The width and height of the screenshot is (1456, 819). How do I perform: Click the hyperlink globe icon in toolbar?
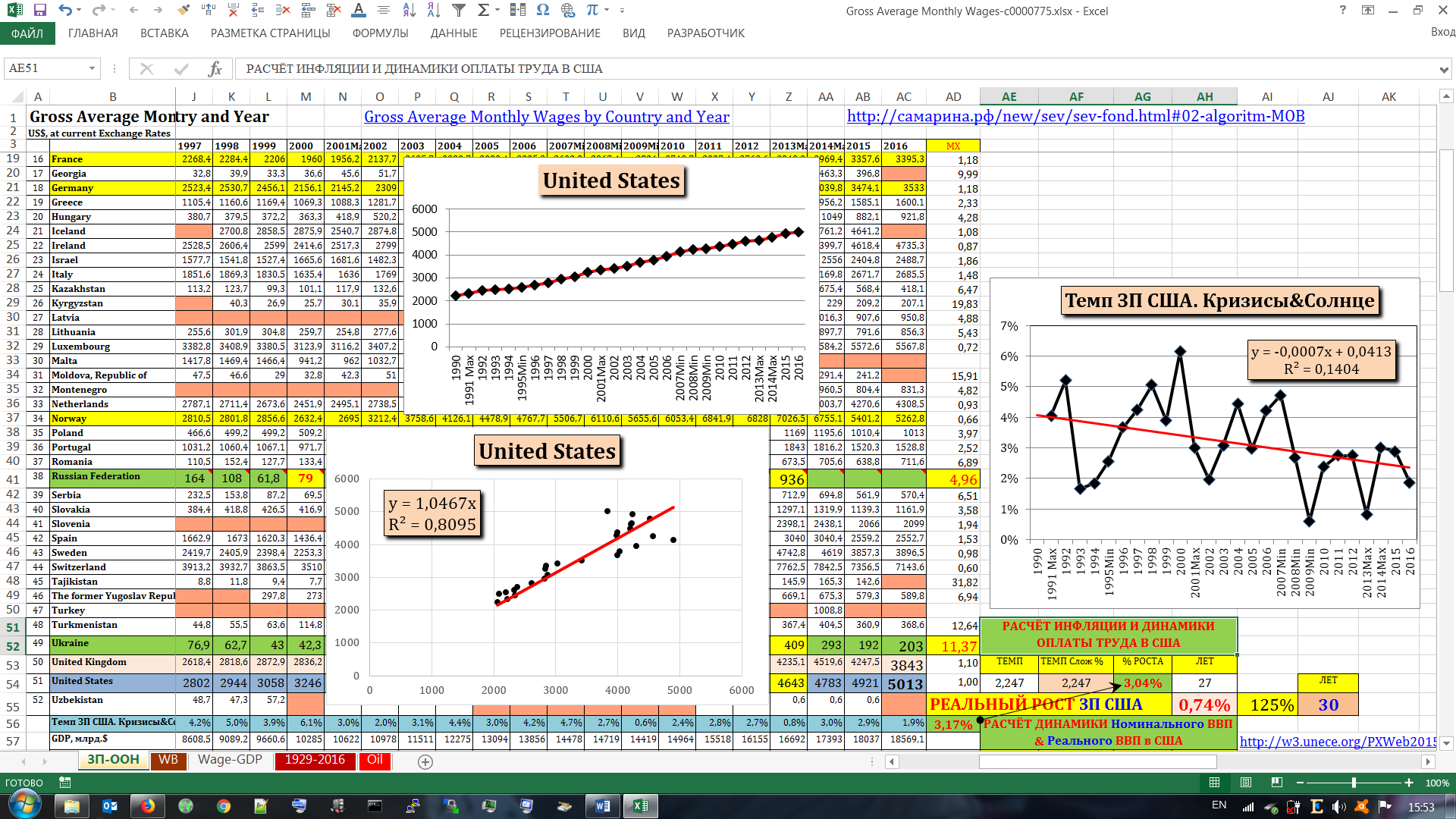[x=568, y=11]
